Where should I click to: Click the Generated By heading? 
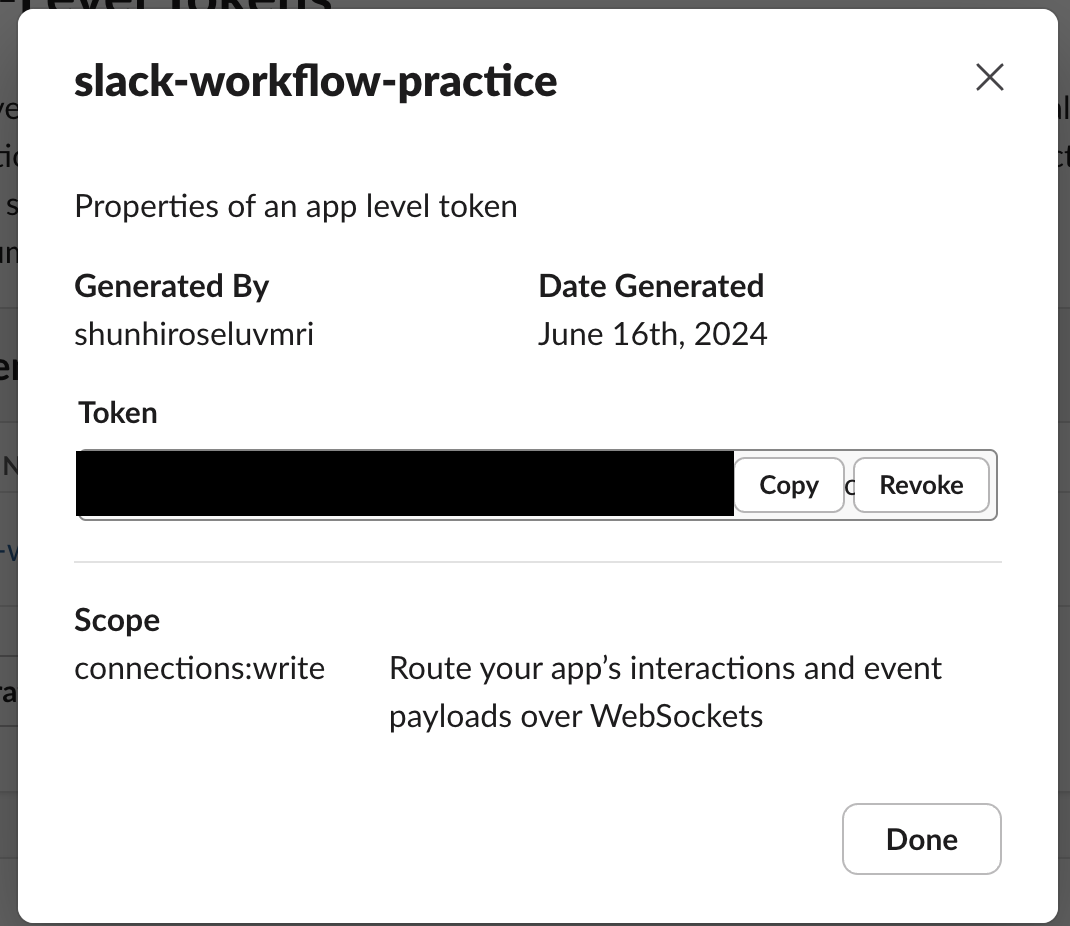tap(171, 286)
